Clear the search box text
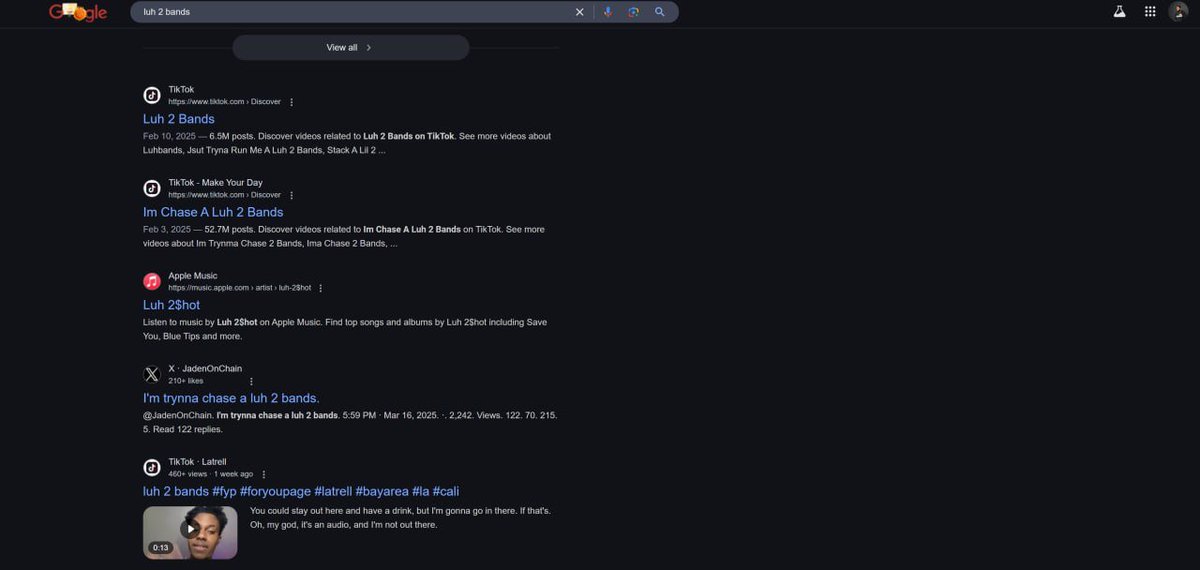Screen dimensions: 1200x570 point(579,12)
